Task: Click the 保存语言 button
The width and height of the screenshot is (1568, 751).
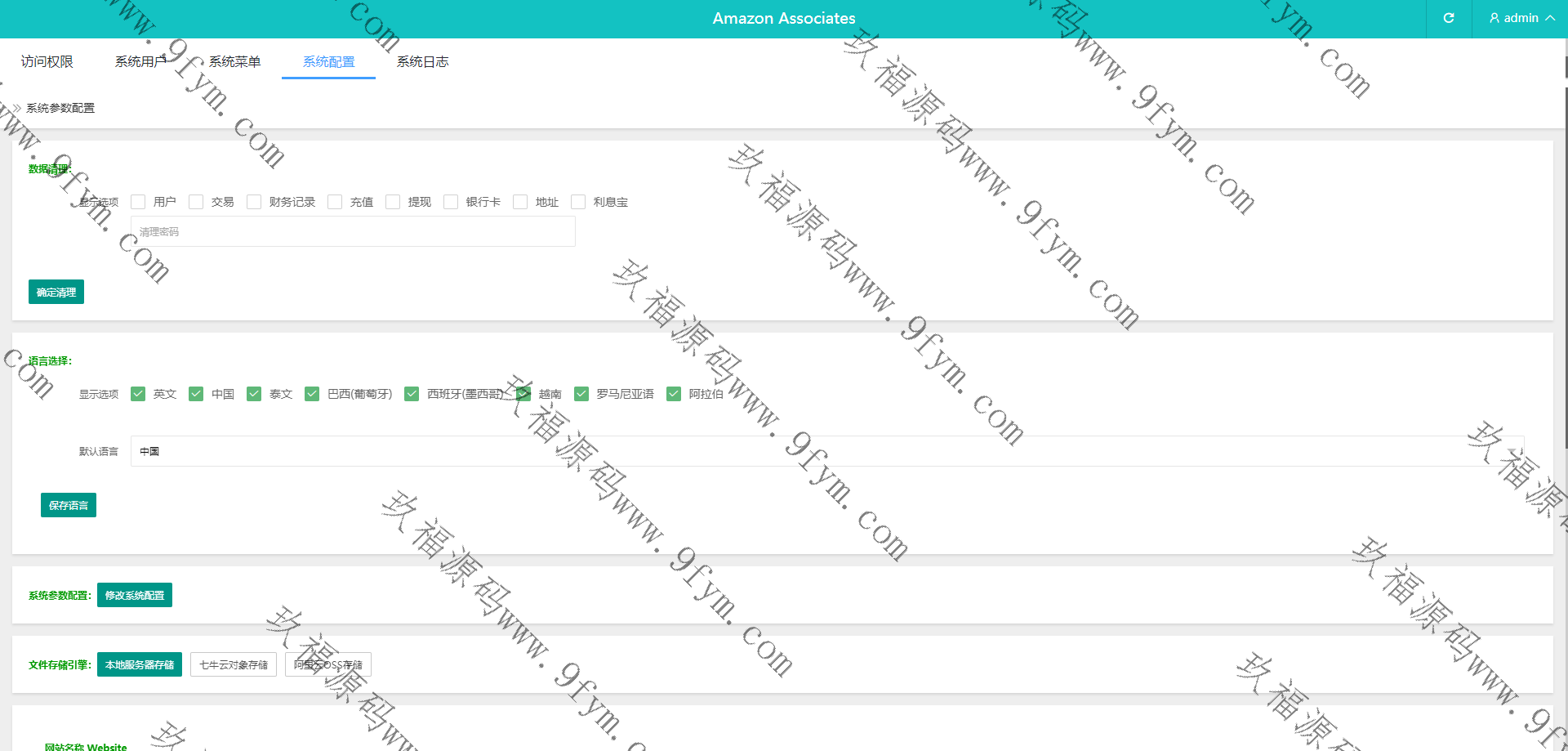Action: point(69,505)
